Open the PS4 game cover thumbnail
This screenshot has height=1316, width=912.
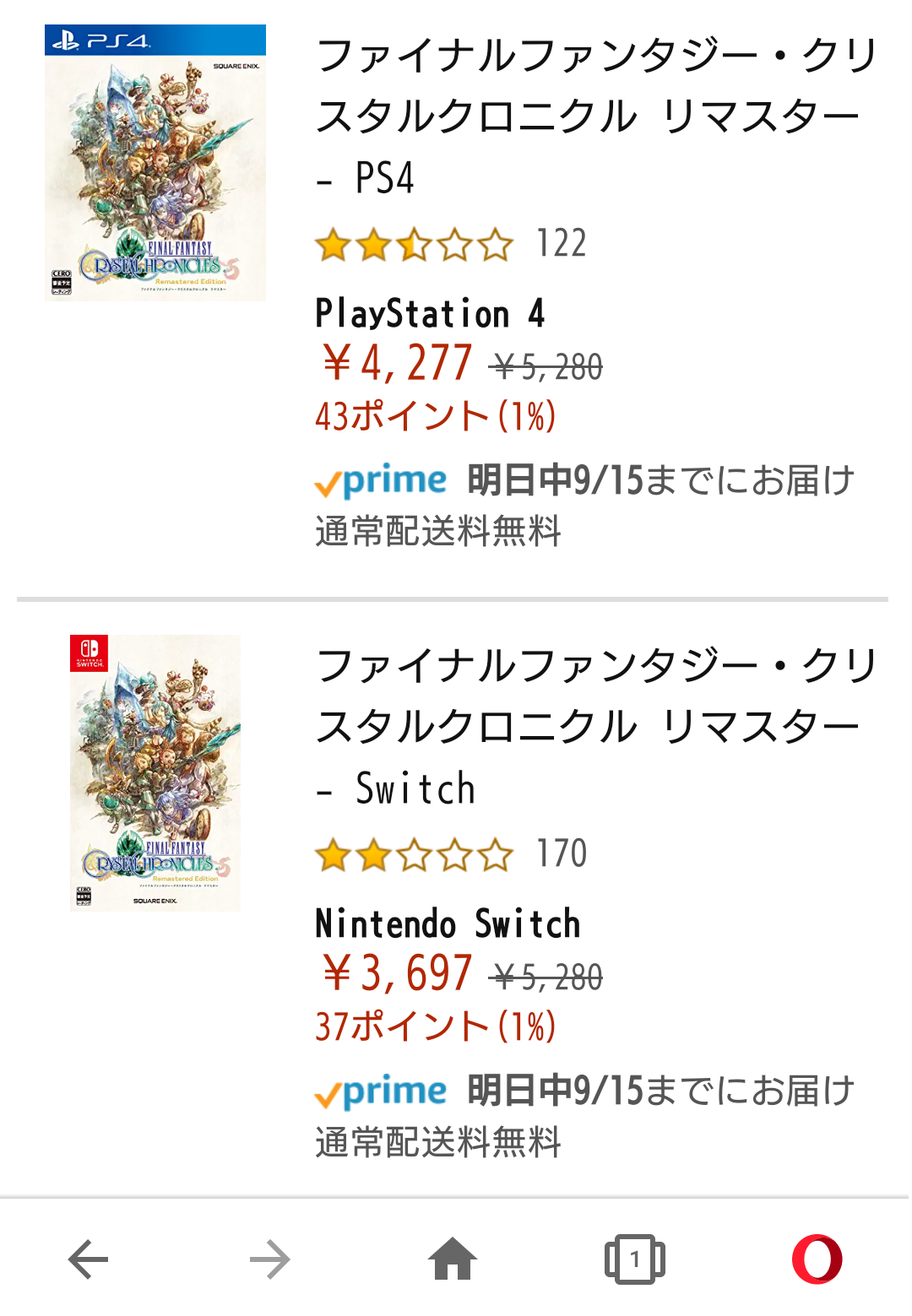click(x=155, y=163)
